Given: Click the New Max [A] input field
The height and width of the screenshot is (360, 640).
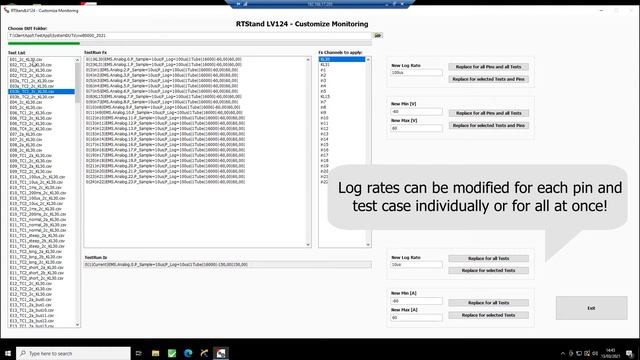Looking at the screenshot, I should (416, 317).
